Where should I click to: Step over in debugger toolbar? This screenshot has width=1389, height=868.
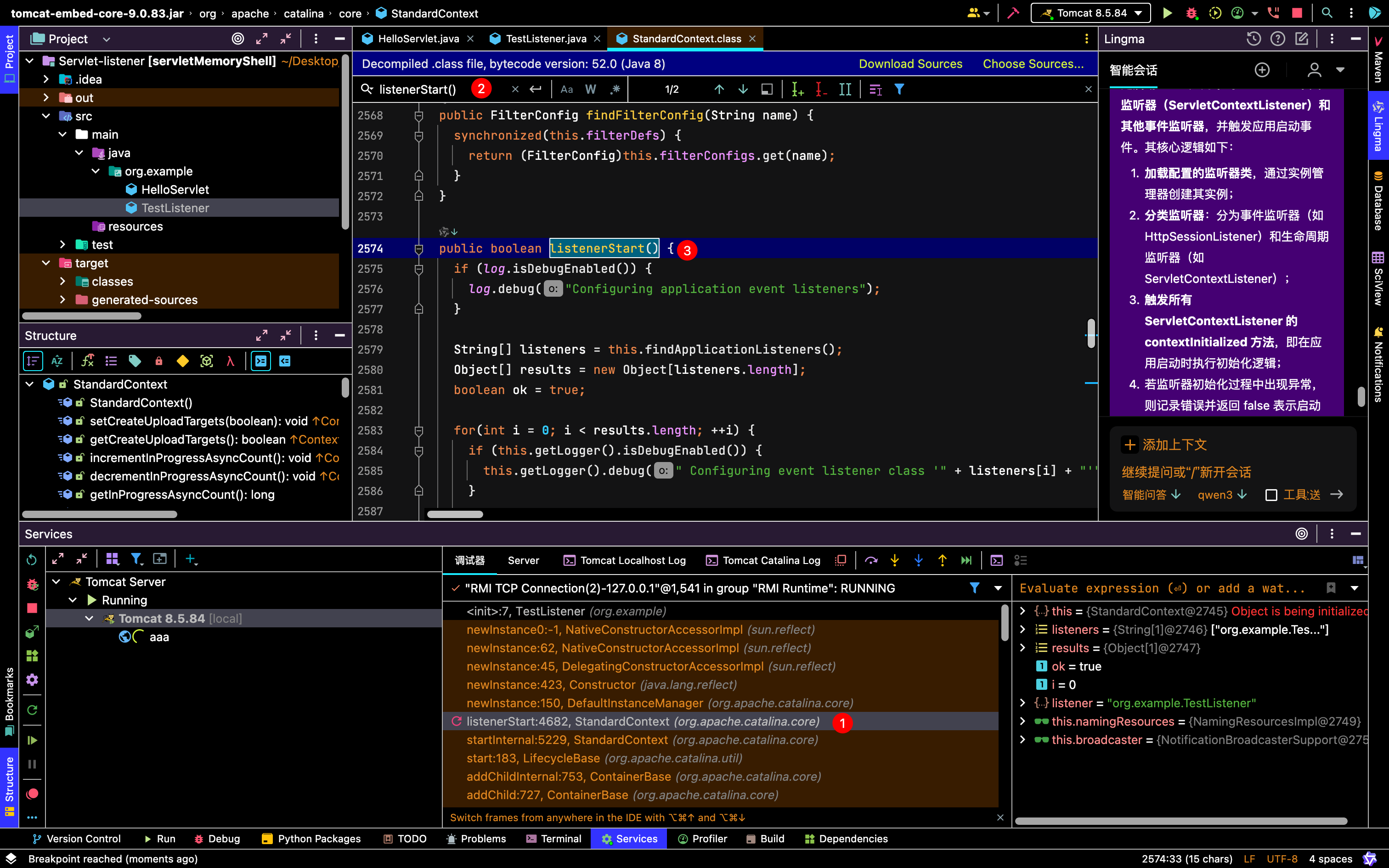click(871, 560)
